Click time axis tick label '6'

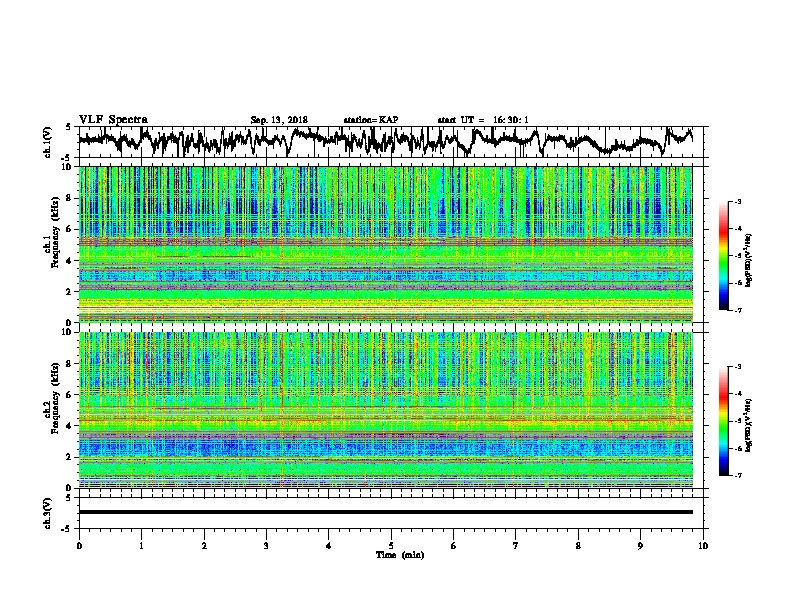tap(454, 546)
